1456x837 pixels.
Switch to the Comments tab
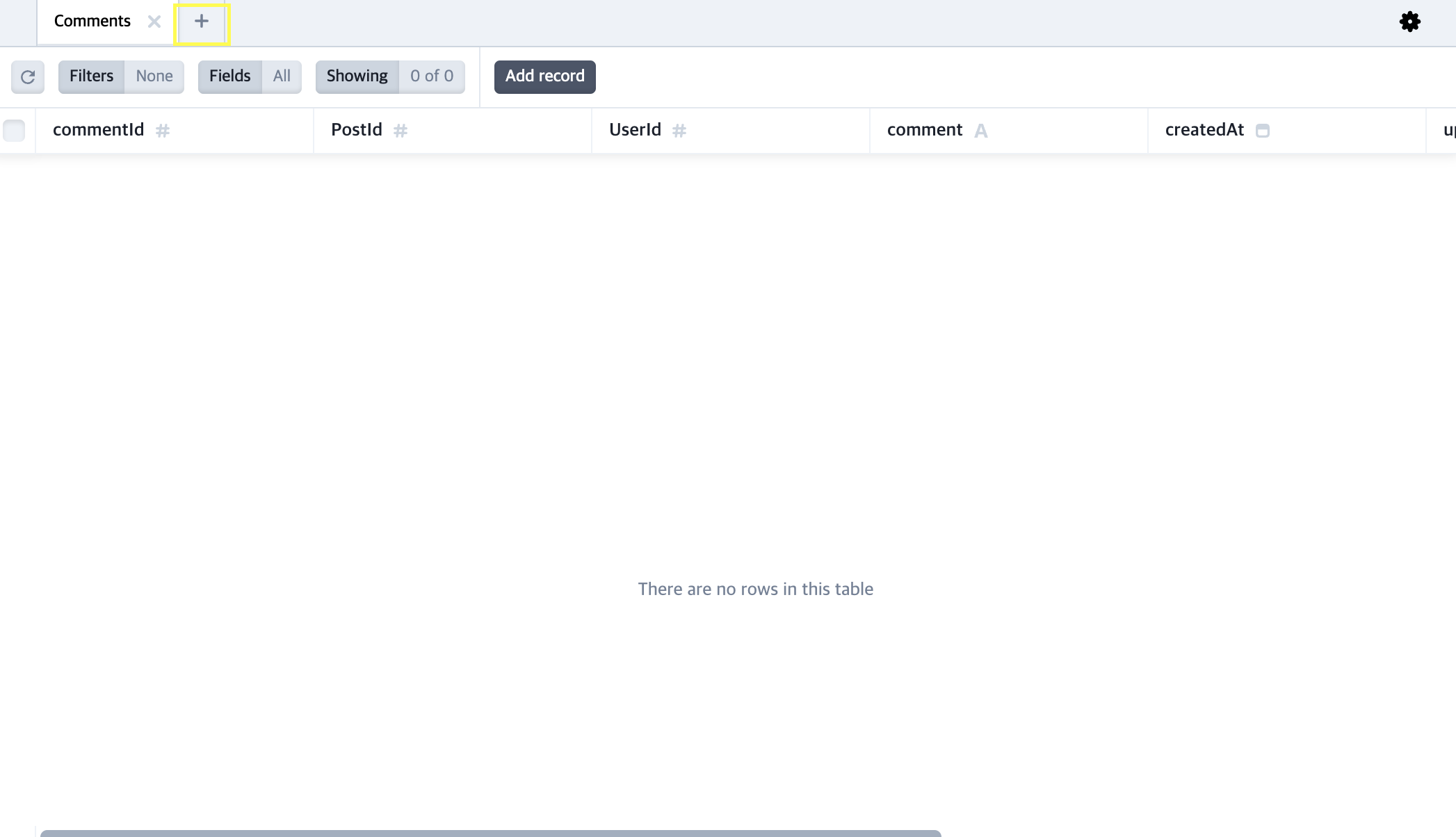[92, 22]
